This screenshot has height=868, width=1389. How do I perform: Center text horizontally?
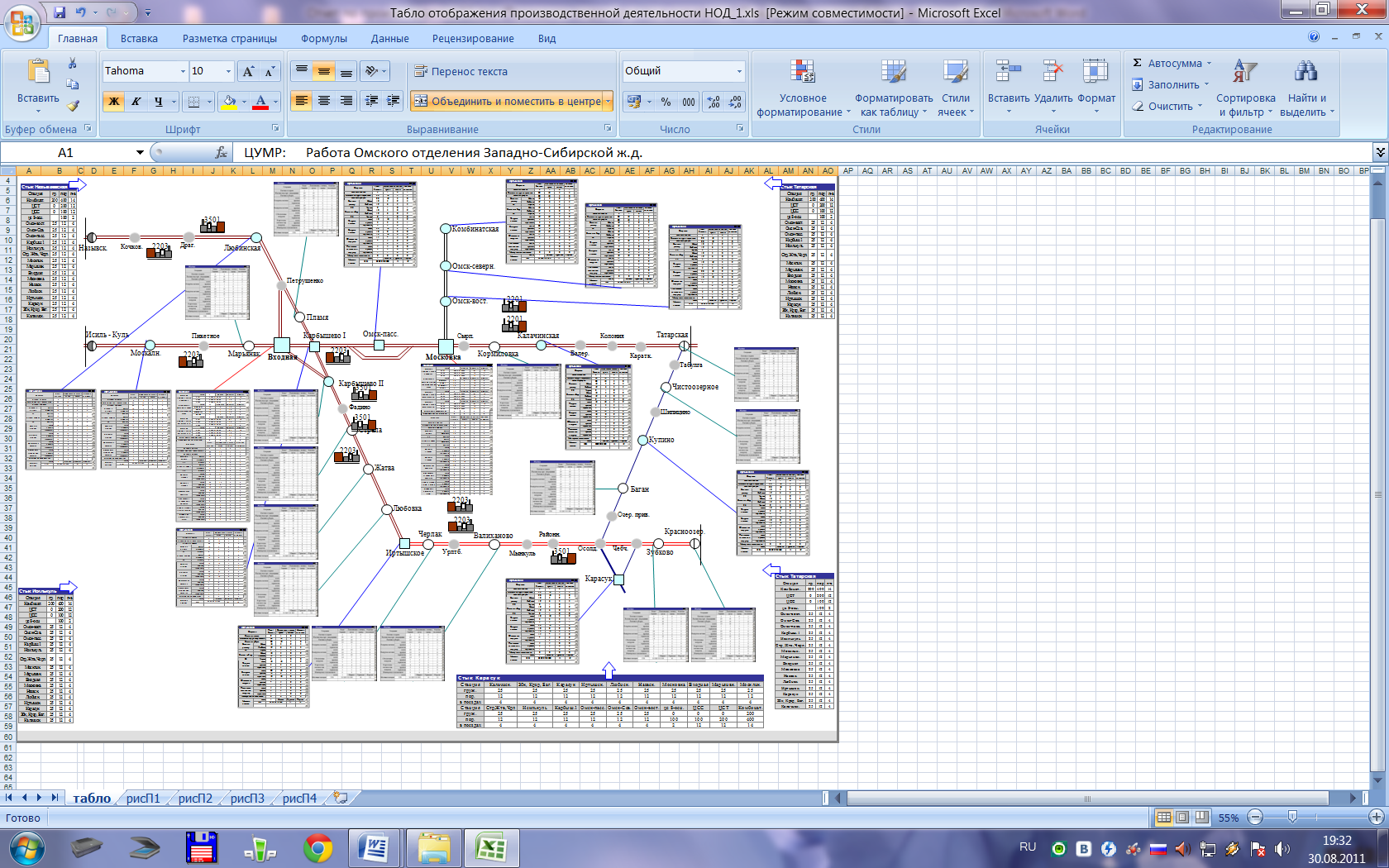tap(324, 101)
